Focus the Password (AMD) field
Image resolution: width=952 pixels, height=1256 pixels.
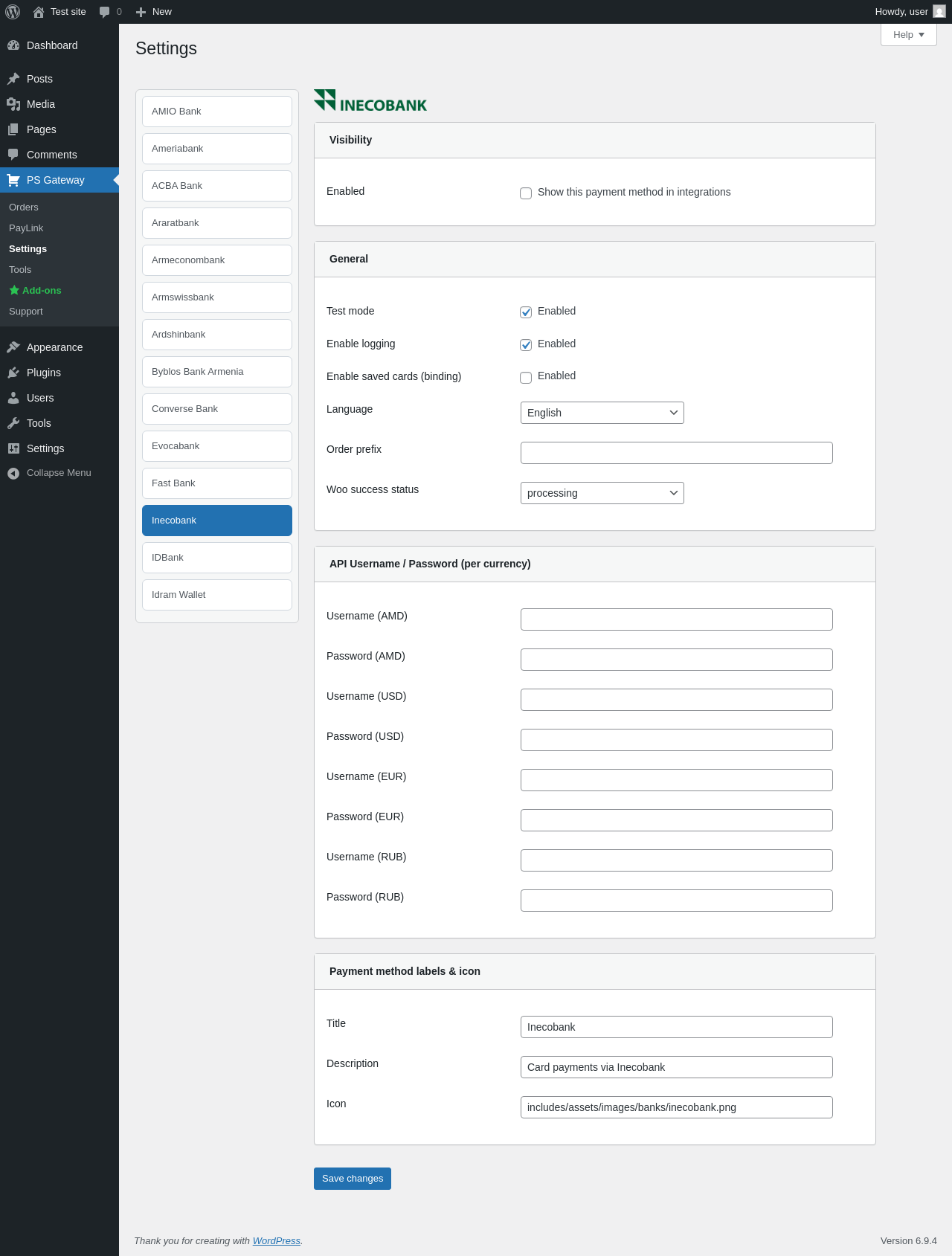tap(677, 660)
